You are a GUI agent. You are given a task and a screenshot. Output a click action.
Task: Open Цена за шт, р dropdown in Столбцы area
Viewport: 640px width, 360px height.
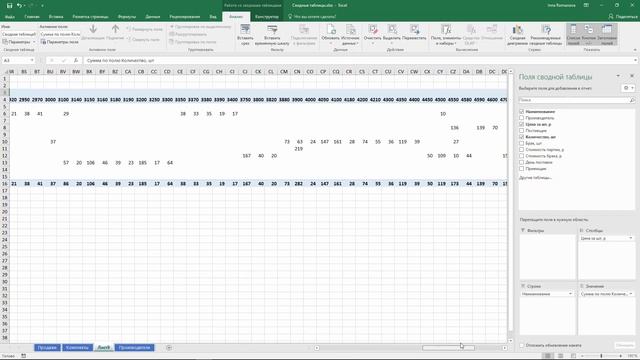[631, 238]
